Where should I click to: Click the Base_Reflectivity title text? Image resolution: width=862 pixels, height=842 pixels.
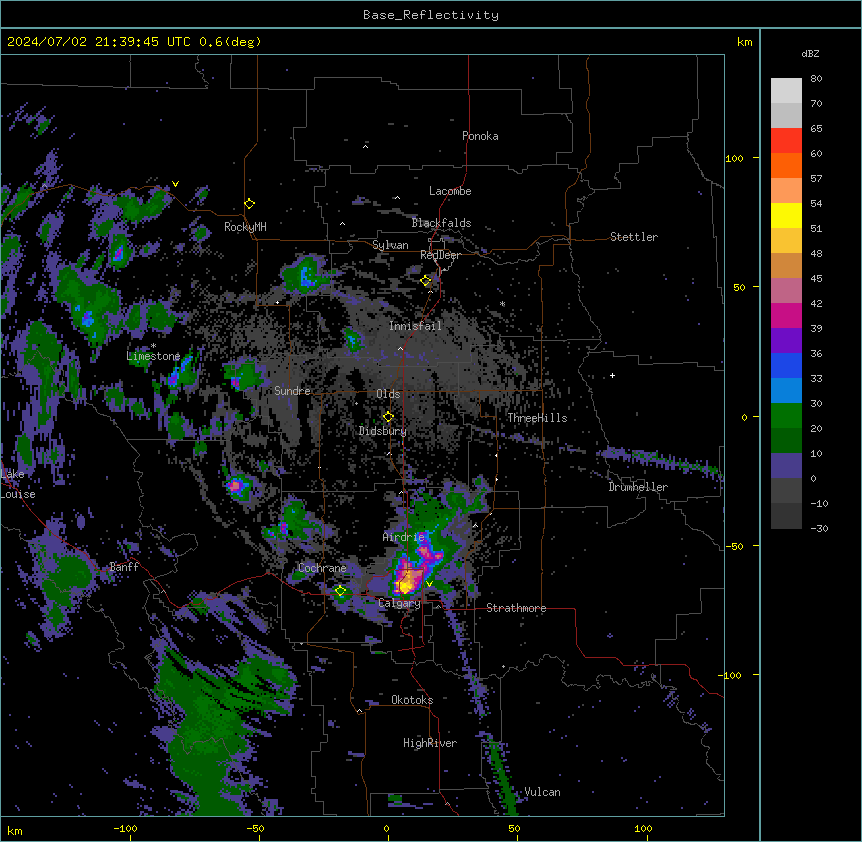[x=431, y=15]
